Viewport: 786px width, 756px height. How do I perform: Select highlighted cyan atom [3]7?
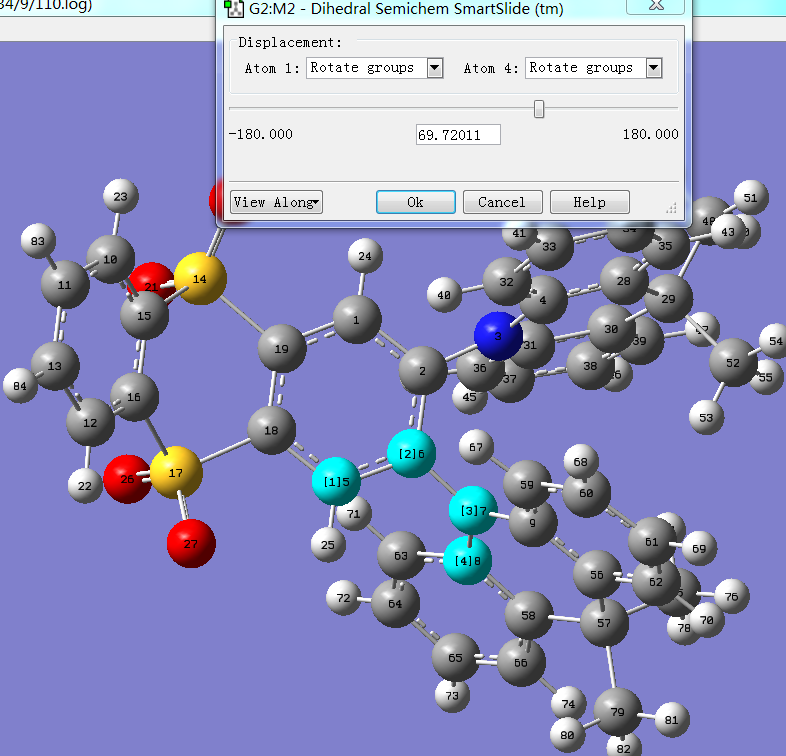473,510
